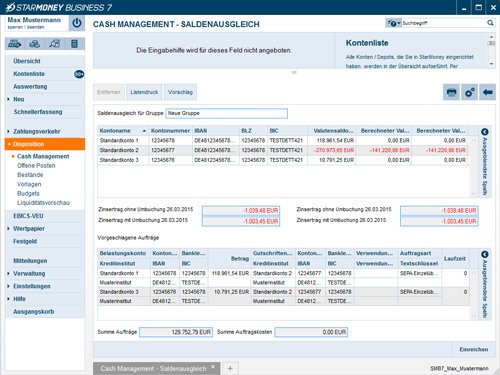The width and height of the screenshot is (500, 375).
Task: Select the Standardkonto 2 account row
Action: point(283,150)
